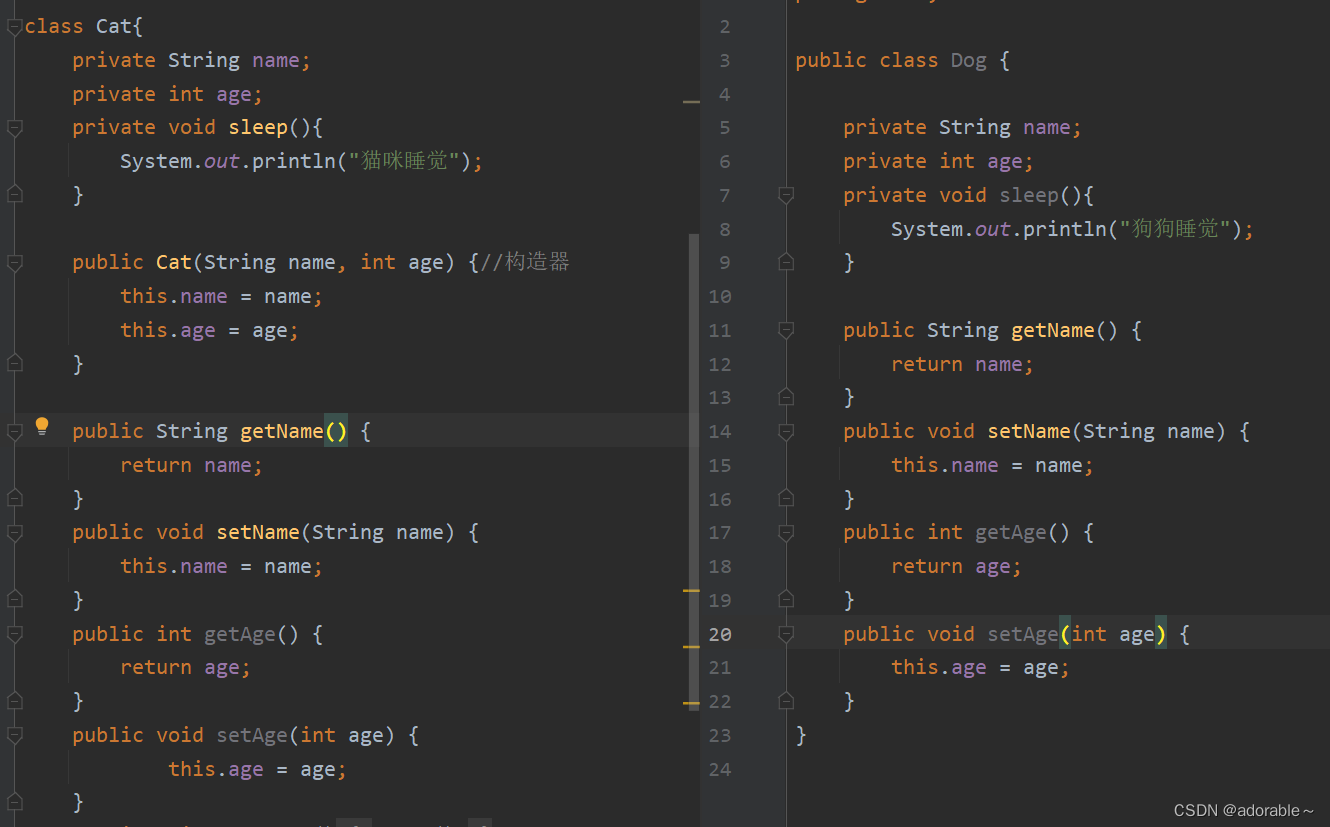Click the fold end marker closing Cat's setName

(14, 600)
